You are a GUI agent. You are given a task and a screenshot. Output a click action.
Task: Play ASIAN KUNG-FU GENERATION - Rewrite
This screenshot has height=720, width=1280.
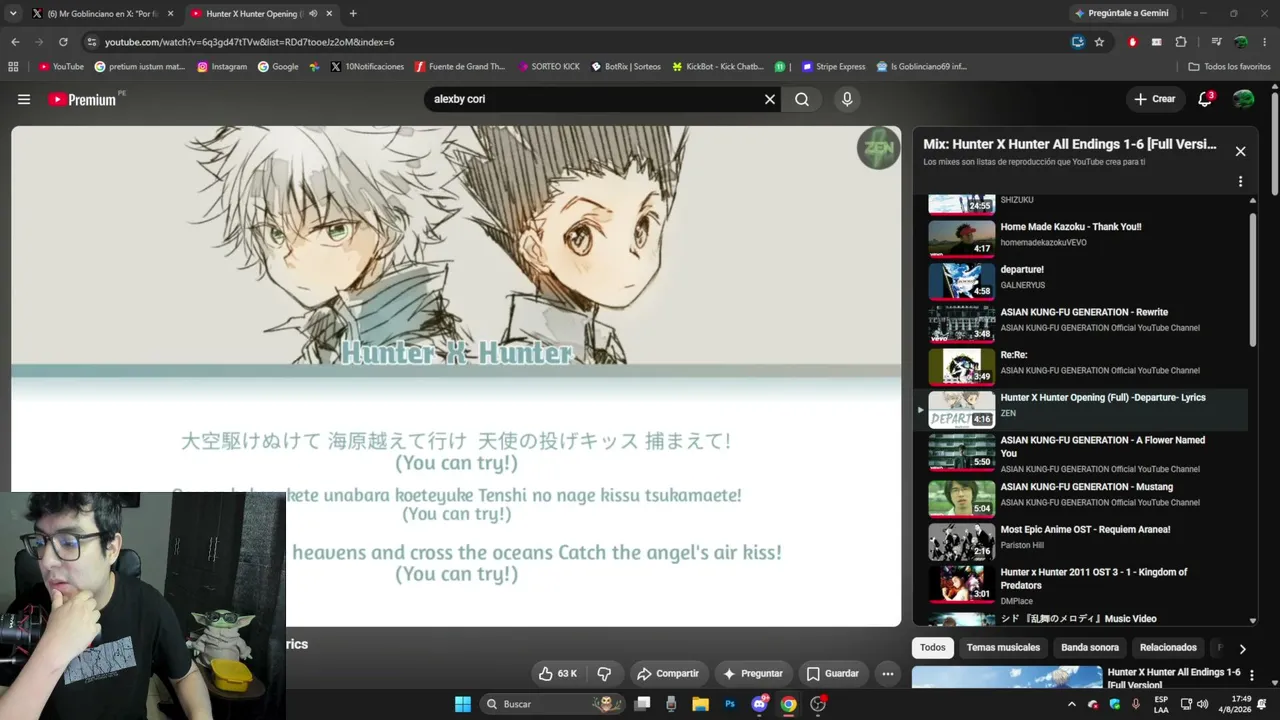pos(1087,325)
